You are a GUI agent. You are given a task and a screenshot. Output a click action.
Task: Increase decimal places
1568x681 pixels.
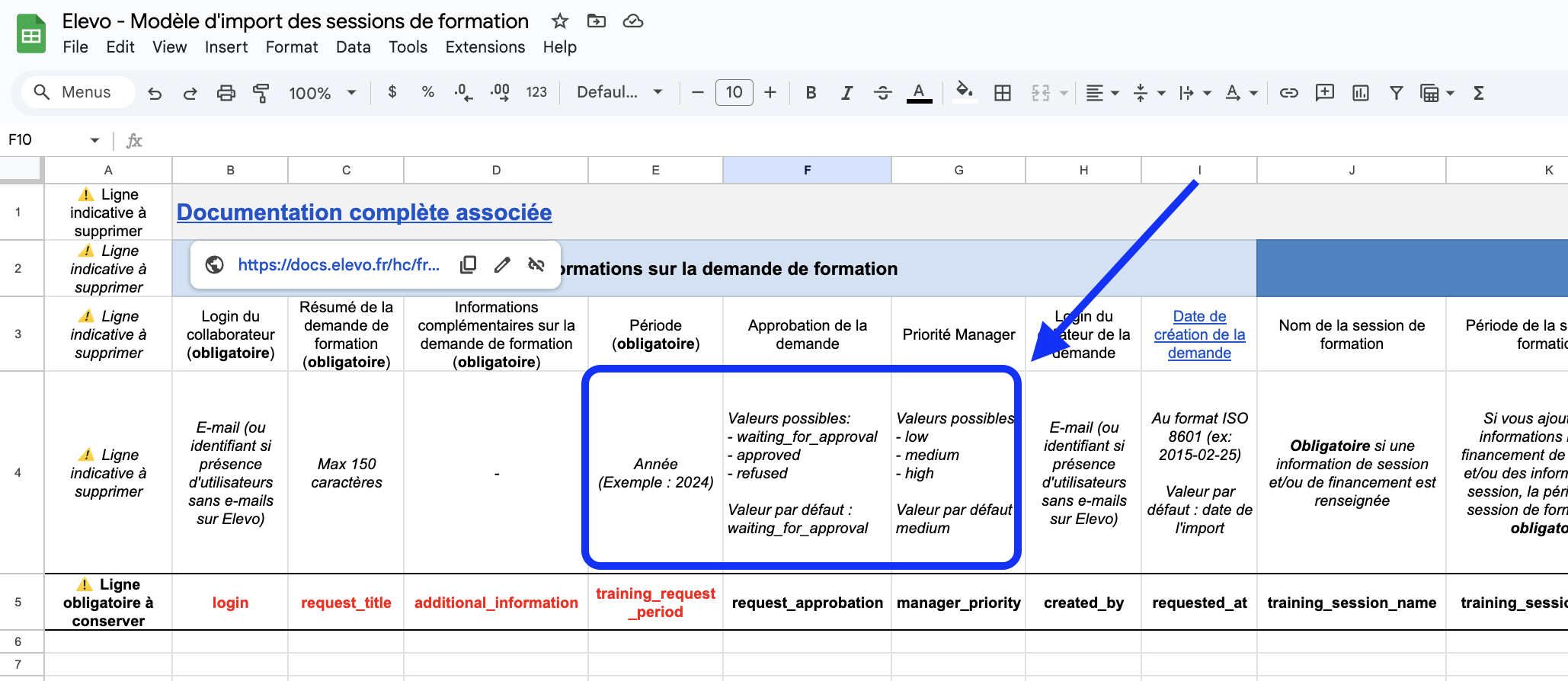[500, 92]
